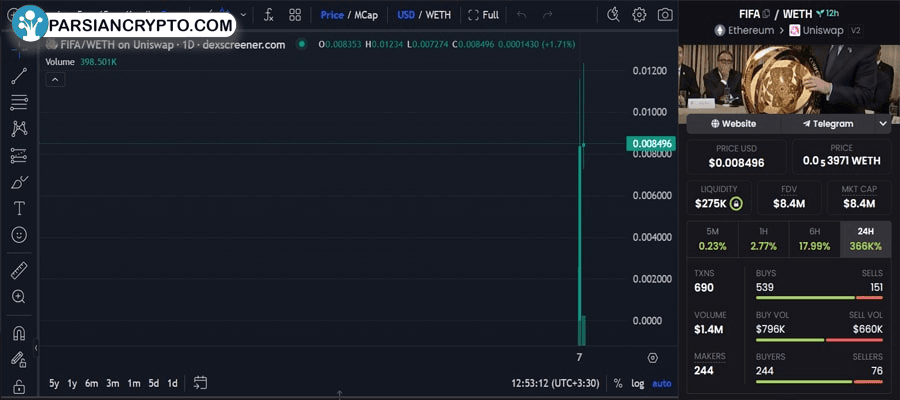Open indicator templates grid

pyautogui.click(x=295, y=15)
